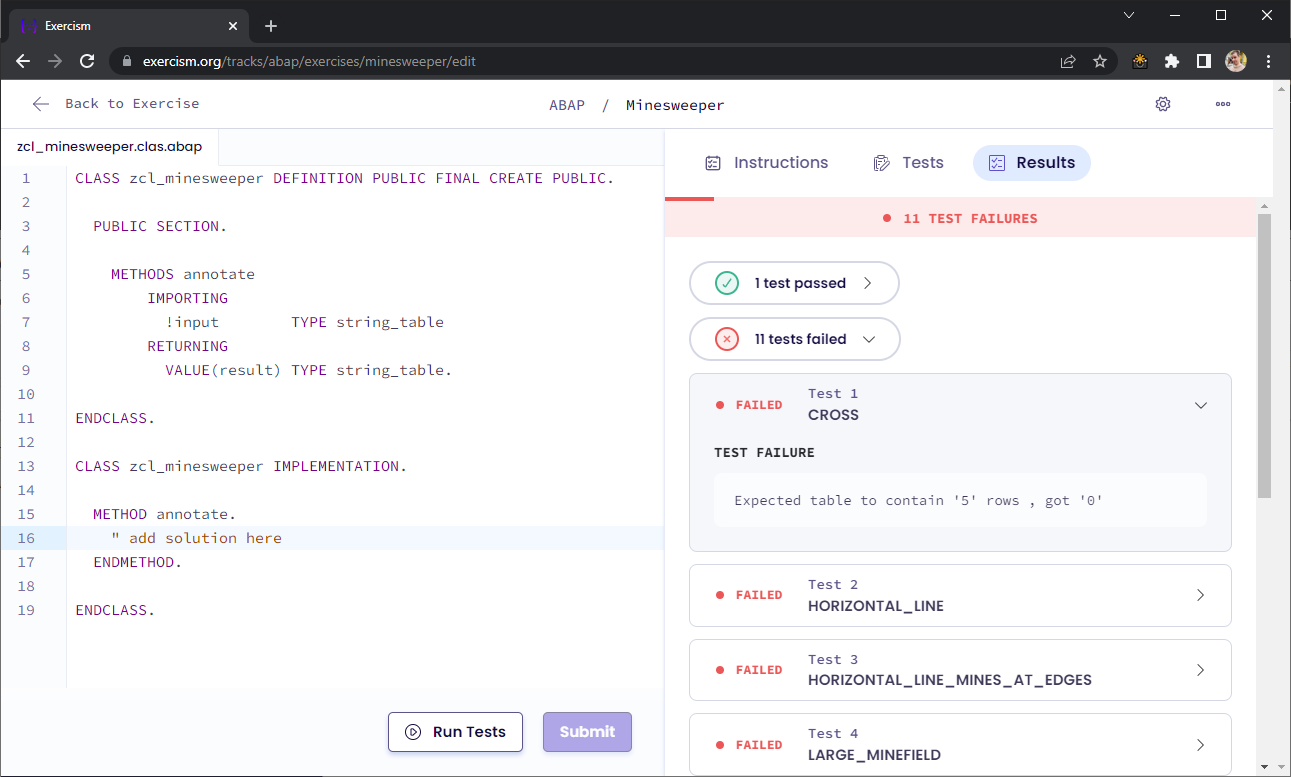Expand Test 2 HORIZONTAL_LINE result
This screenshot has width=1291, height=777.
pyautogui.click(x=959, y=595)
